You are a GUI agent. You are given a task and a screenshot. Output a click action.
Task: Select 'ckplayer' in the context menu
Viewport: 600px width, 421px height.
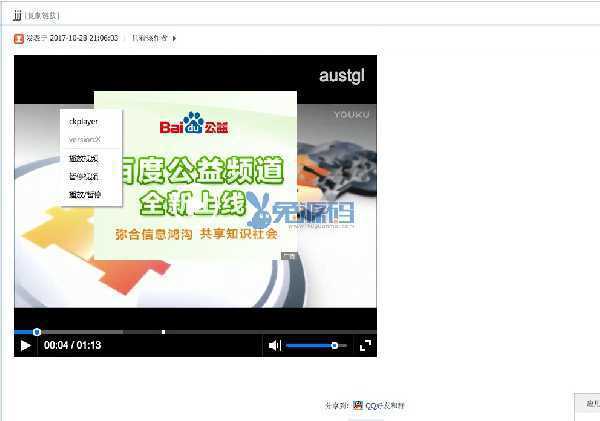[x=83, y=121]
